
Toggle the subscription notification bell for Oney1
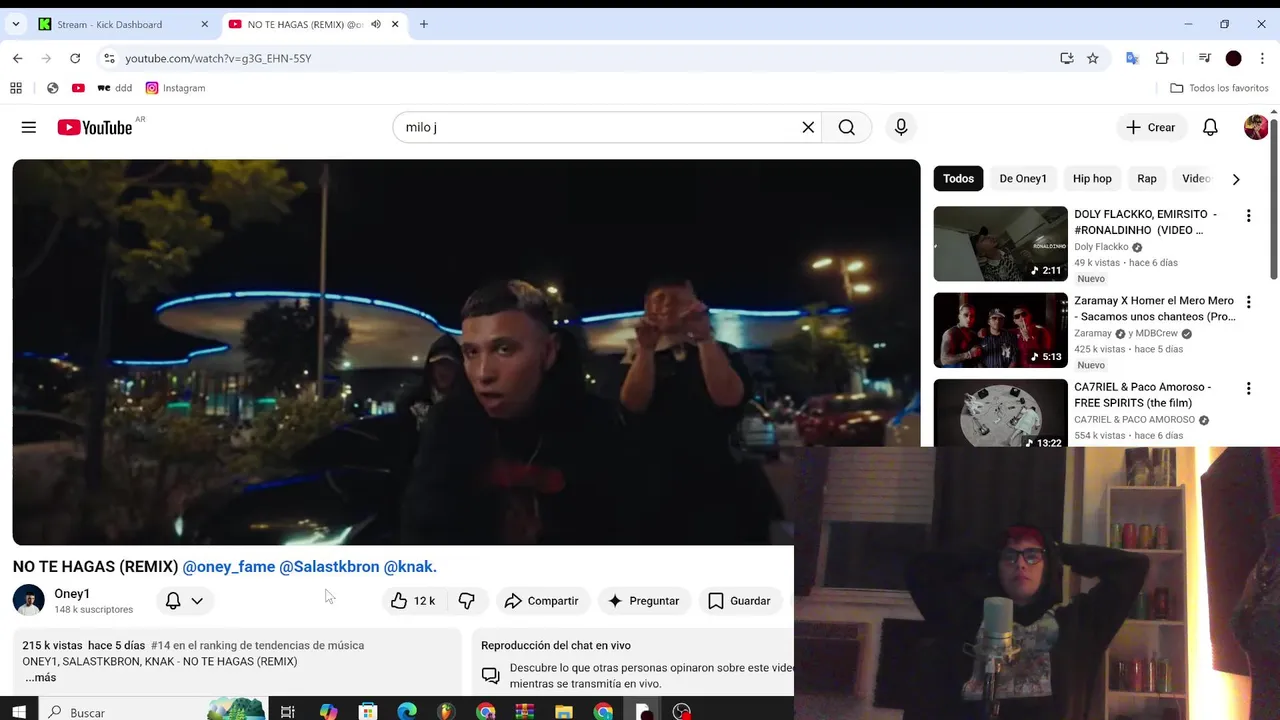pos(173,601)
